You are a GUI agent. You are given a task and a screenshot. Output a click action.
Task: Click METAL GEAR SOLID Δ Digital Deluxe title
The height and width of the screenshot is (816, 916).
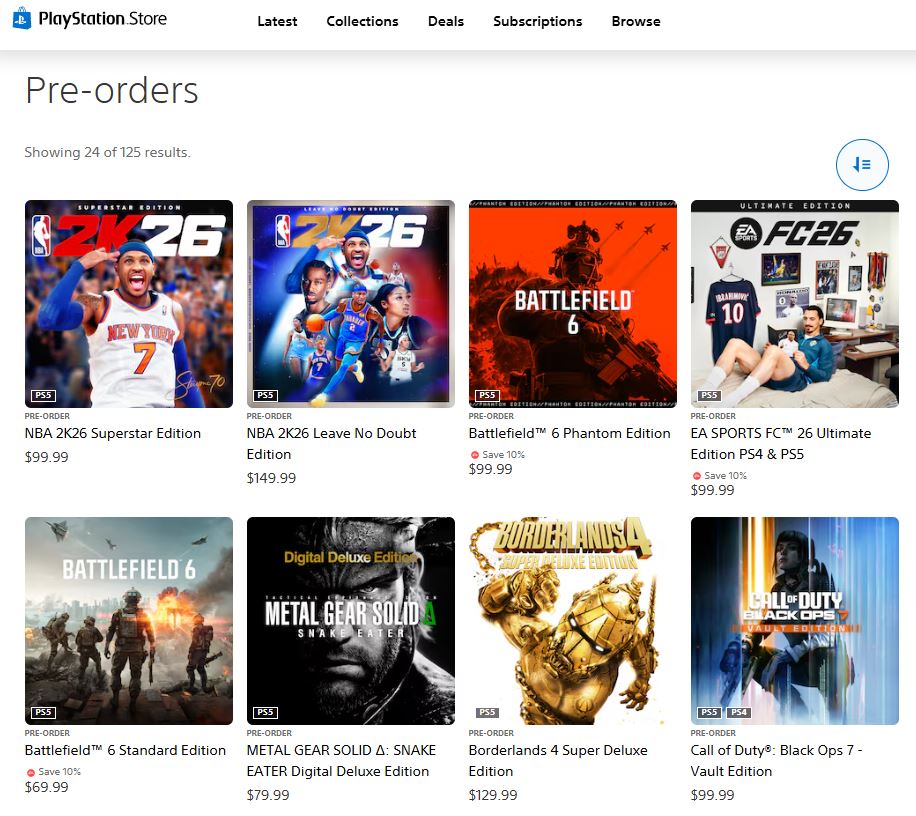pyautogui.click(x=341, y=761)
